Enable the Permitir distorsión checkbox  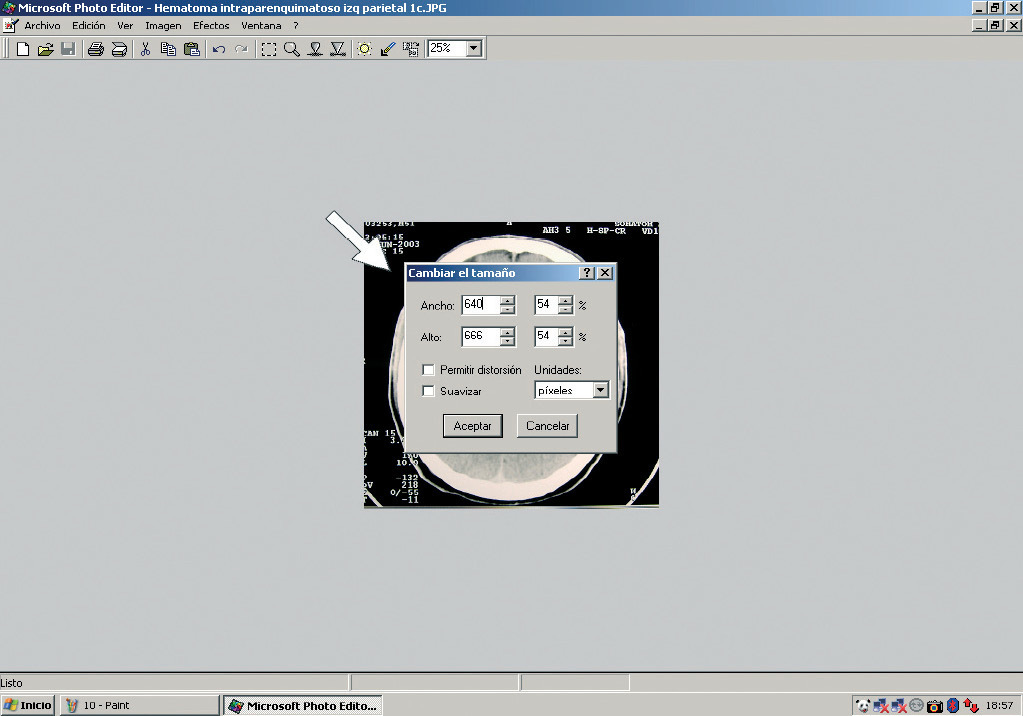coord(428,370)
